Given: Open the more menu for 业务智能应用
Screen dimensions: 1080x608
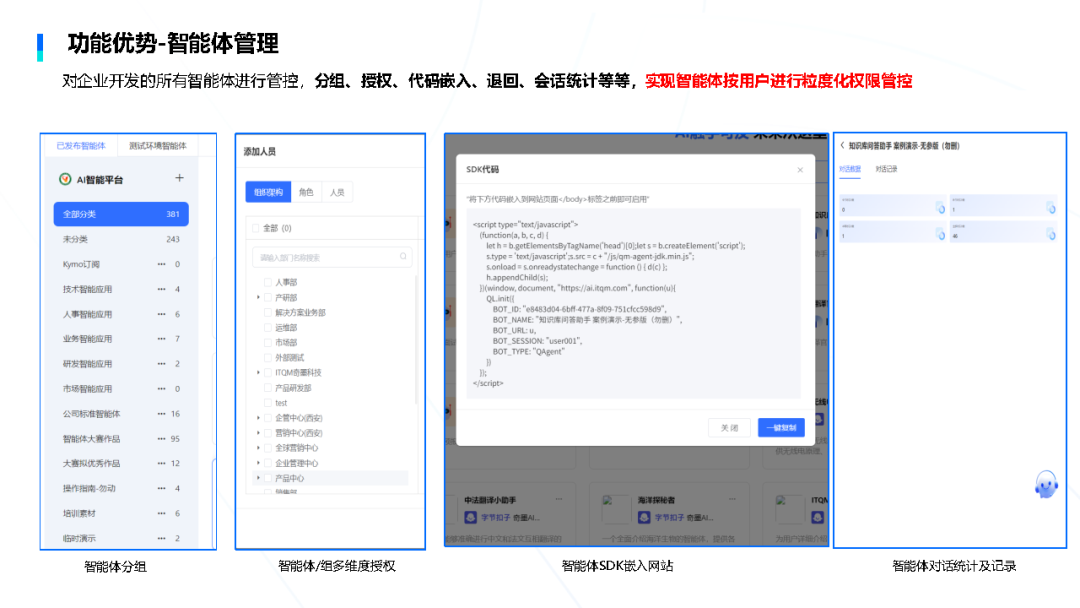Looking at the screenshot, I should tap(161, 339).
